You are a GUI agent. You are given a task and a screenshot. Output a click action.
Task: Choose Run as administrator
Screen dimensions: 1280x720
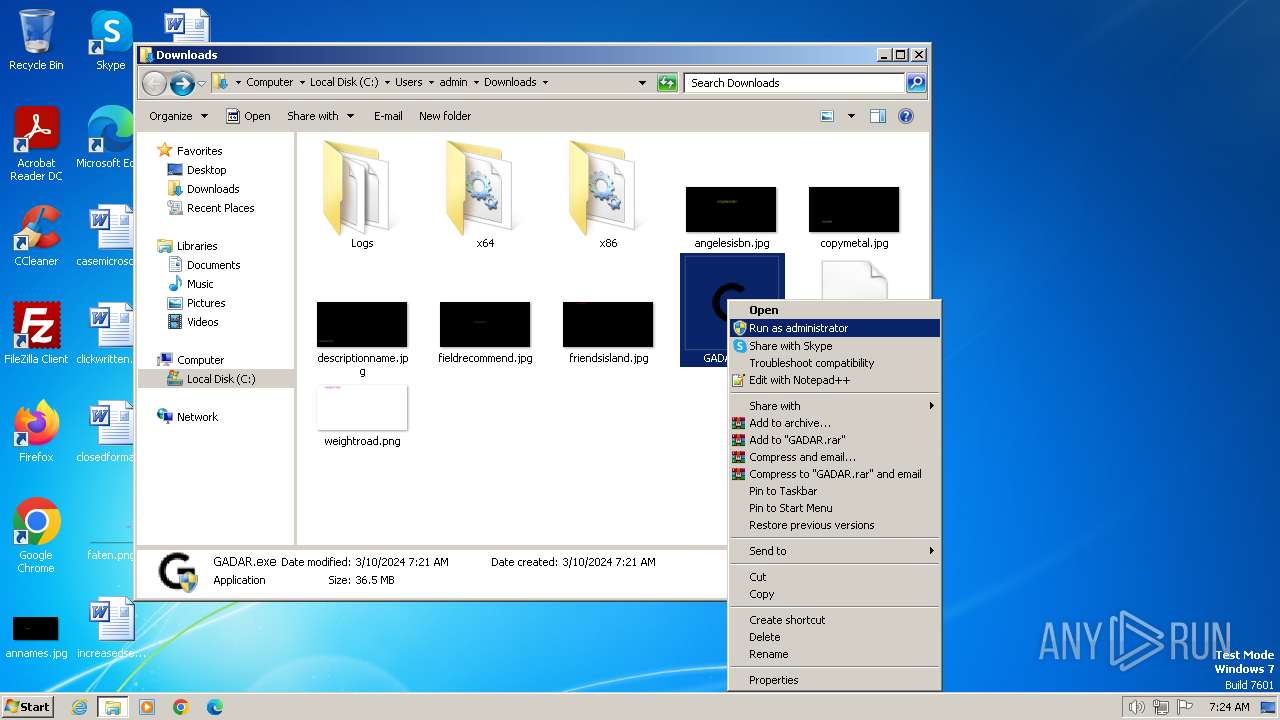click(x=835, y=328)
